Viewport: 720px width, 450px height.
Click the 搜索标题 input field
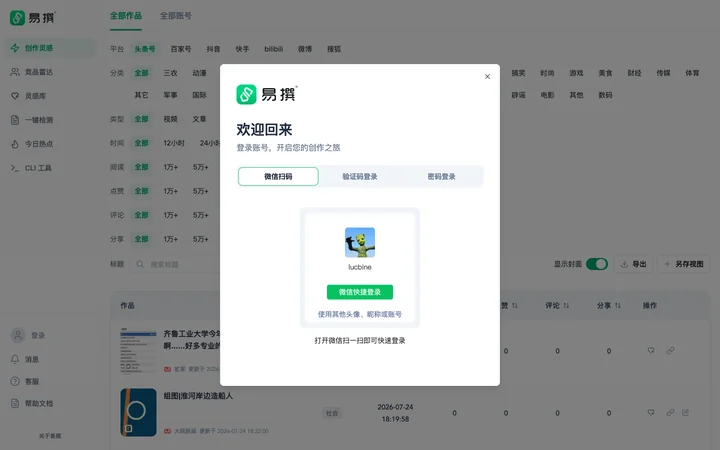(177, 264)
